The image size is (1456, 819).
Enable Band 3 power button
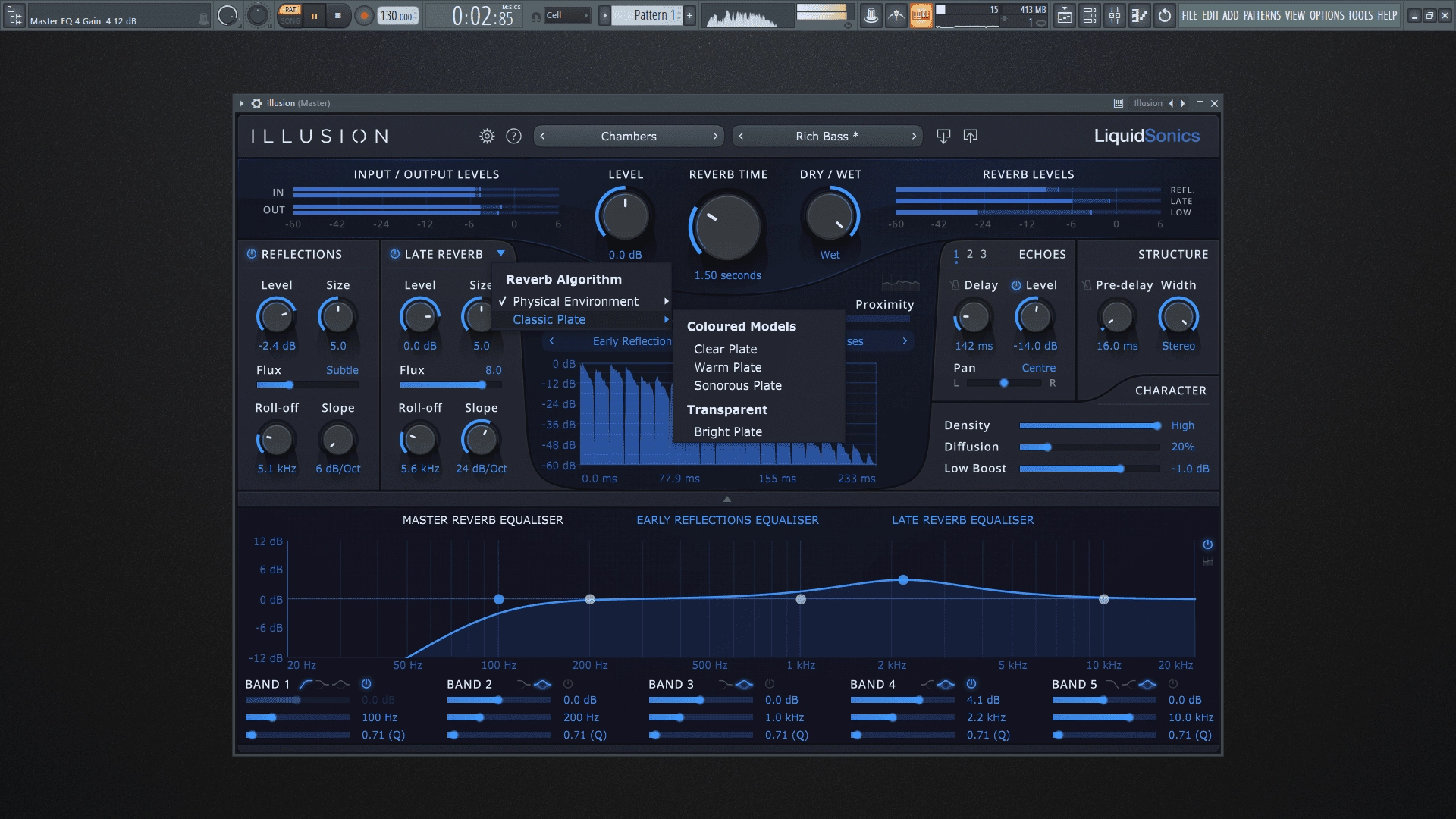[x=770, y=684]
